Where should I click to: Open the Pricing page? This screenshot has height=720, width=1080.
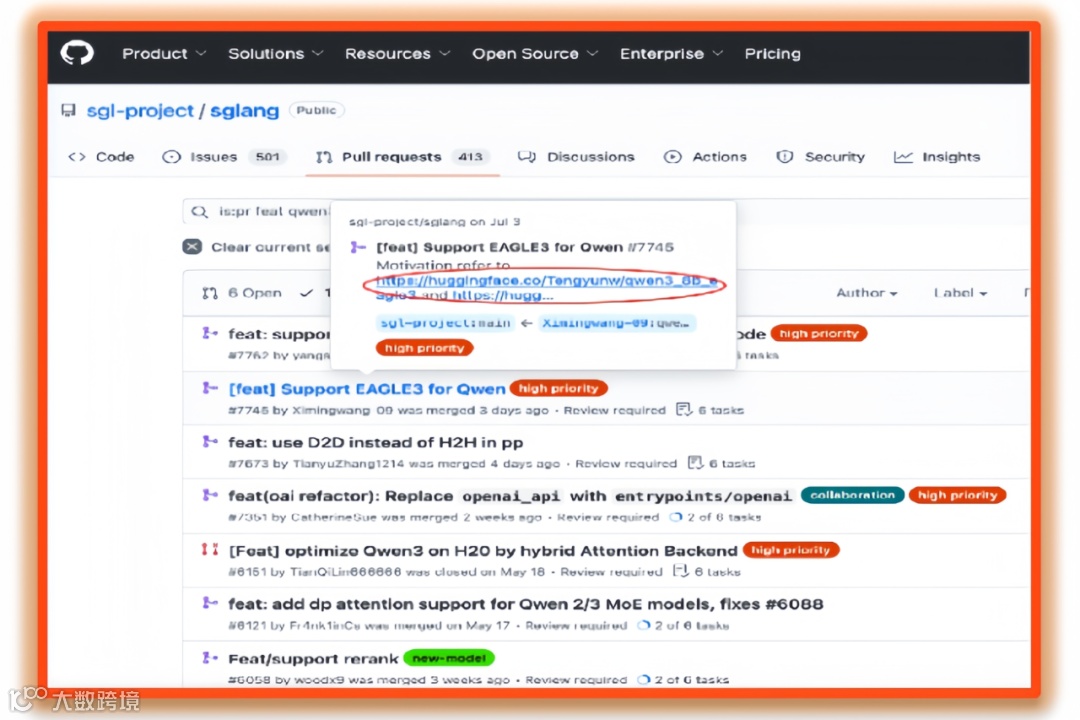tap(772, 54)
